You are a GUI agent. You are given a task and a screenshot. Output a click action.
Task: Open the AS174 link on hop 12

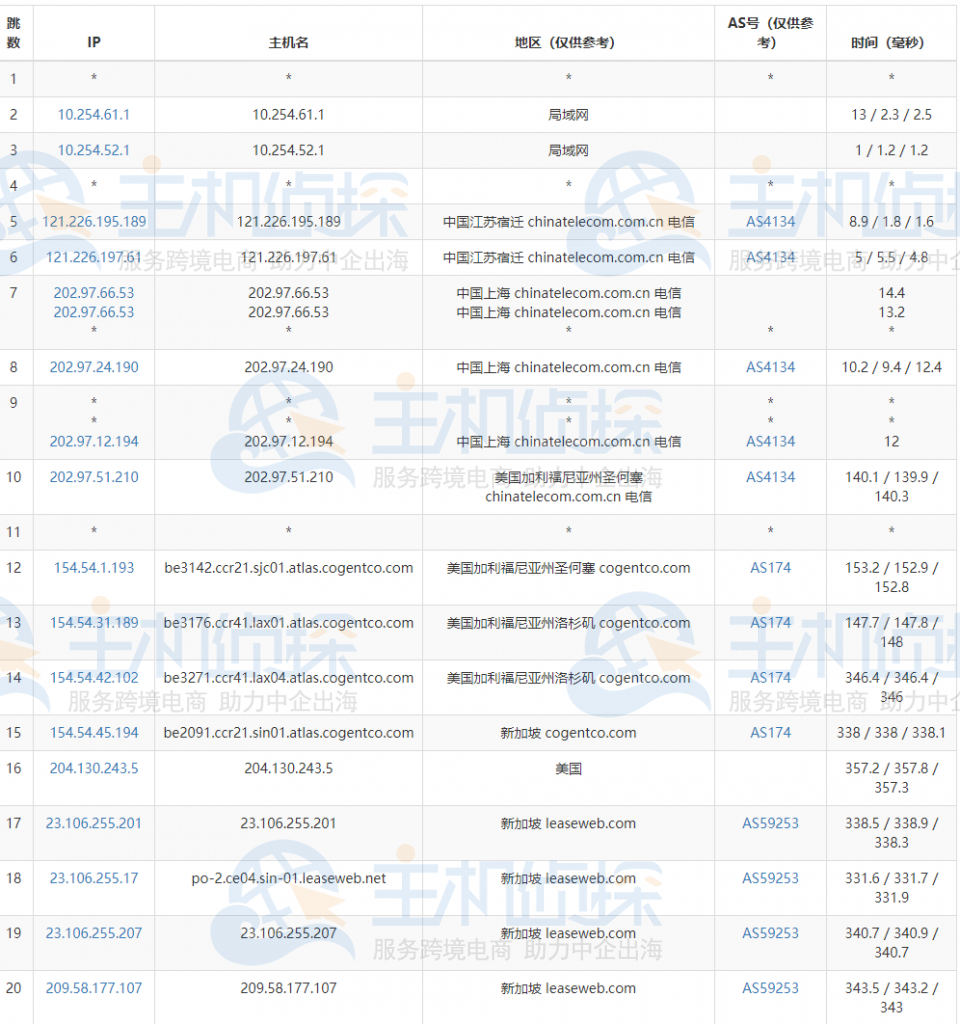click(770, 567)
